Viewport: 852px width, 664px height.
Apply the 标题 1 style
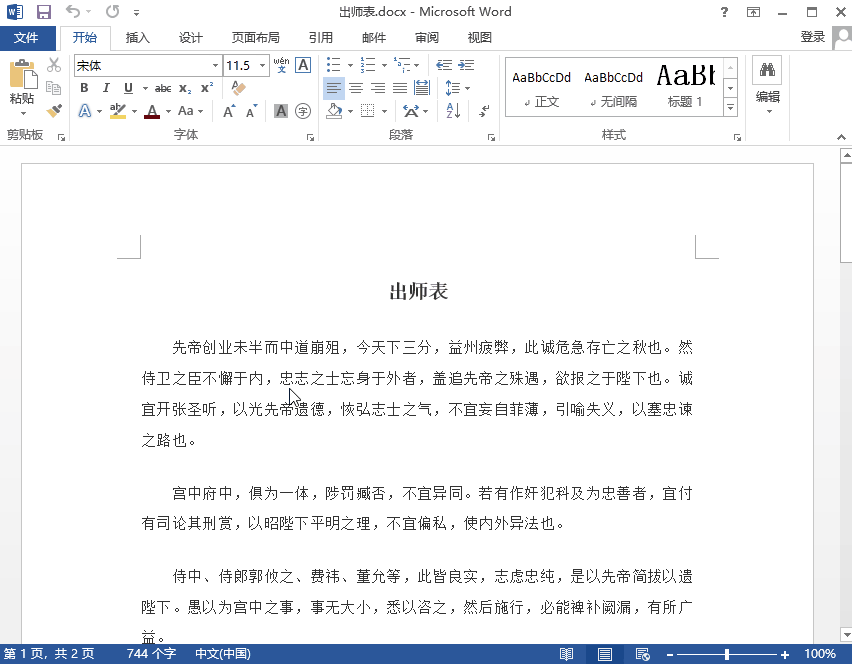pyautogui.click(x=685, y=88)
